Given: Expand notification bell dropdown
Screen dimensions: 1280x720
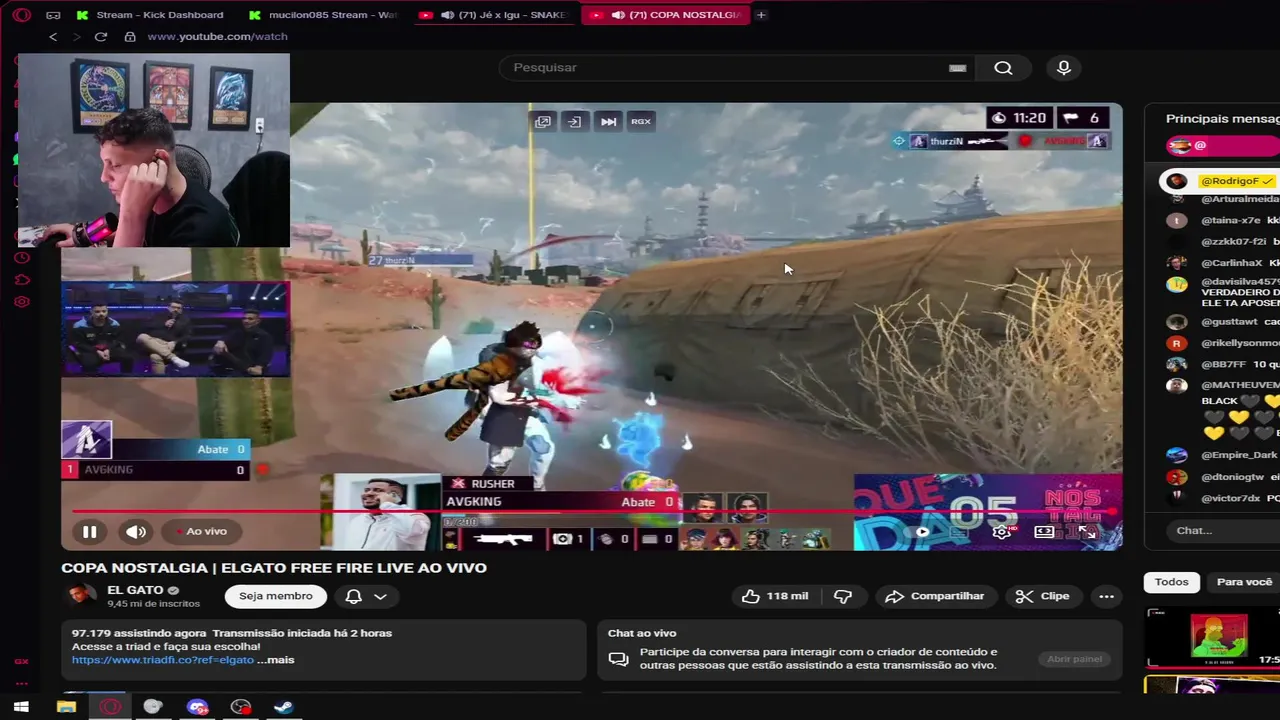Looking at the screenshot, I should 366,596.
